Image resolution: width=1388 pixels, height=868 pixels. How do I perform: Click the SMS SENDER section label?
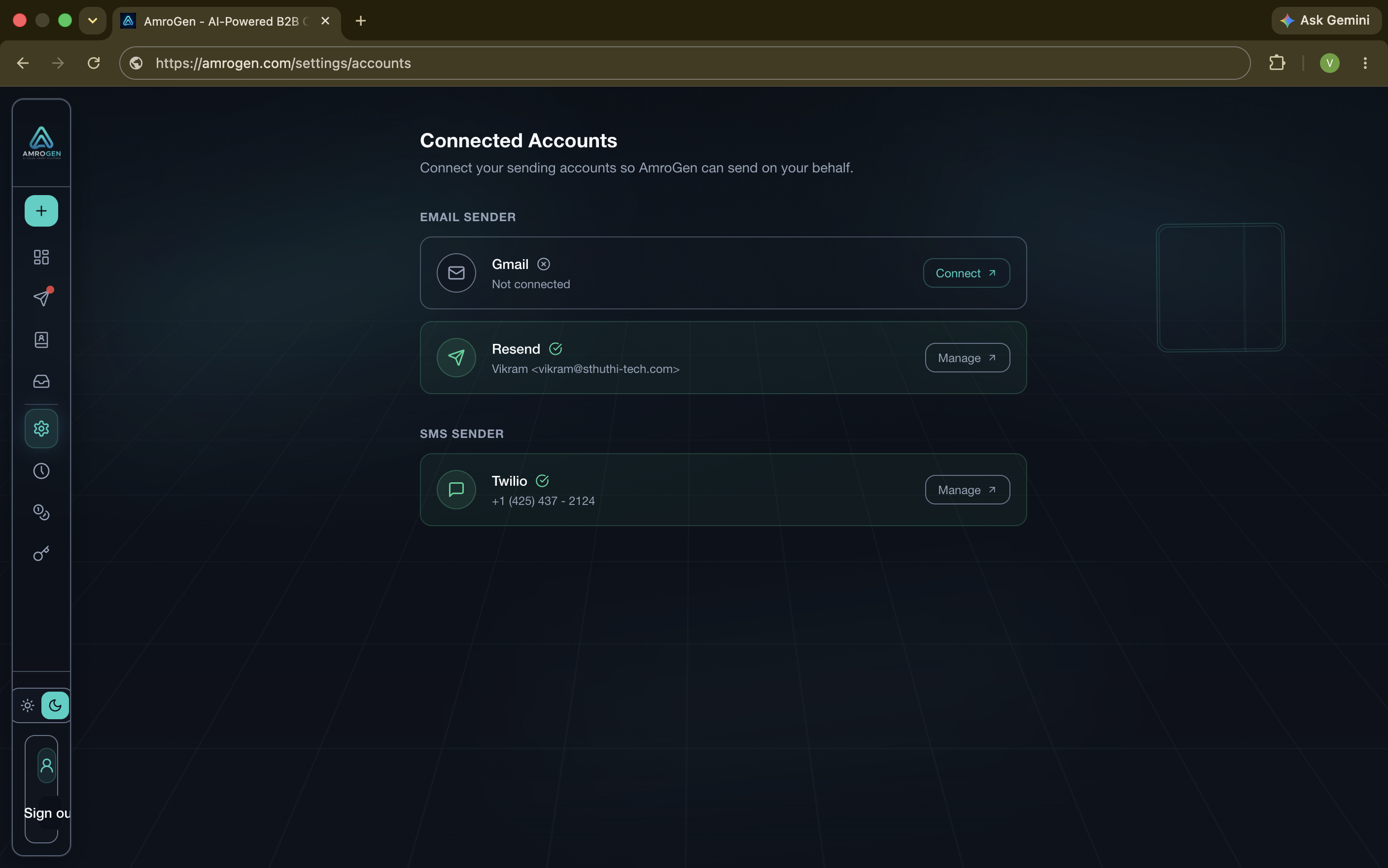pyautogui.click(x=461, y=434)
